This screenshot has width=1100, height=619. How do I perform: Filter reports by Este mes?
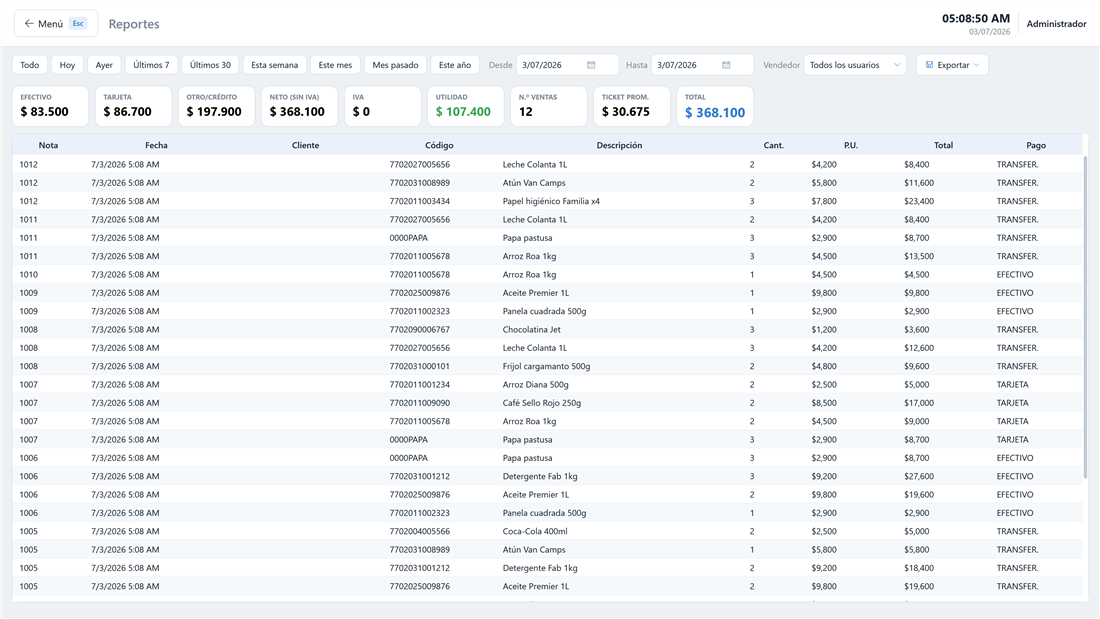[335, 65]
